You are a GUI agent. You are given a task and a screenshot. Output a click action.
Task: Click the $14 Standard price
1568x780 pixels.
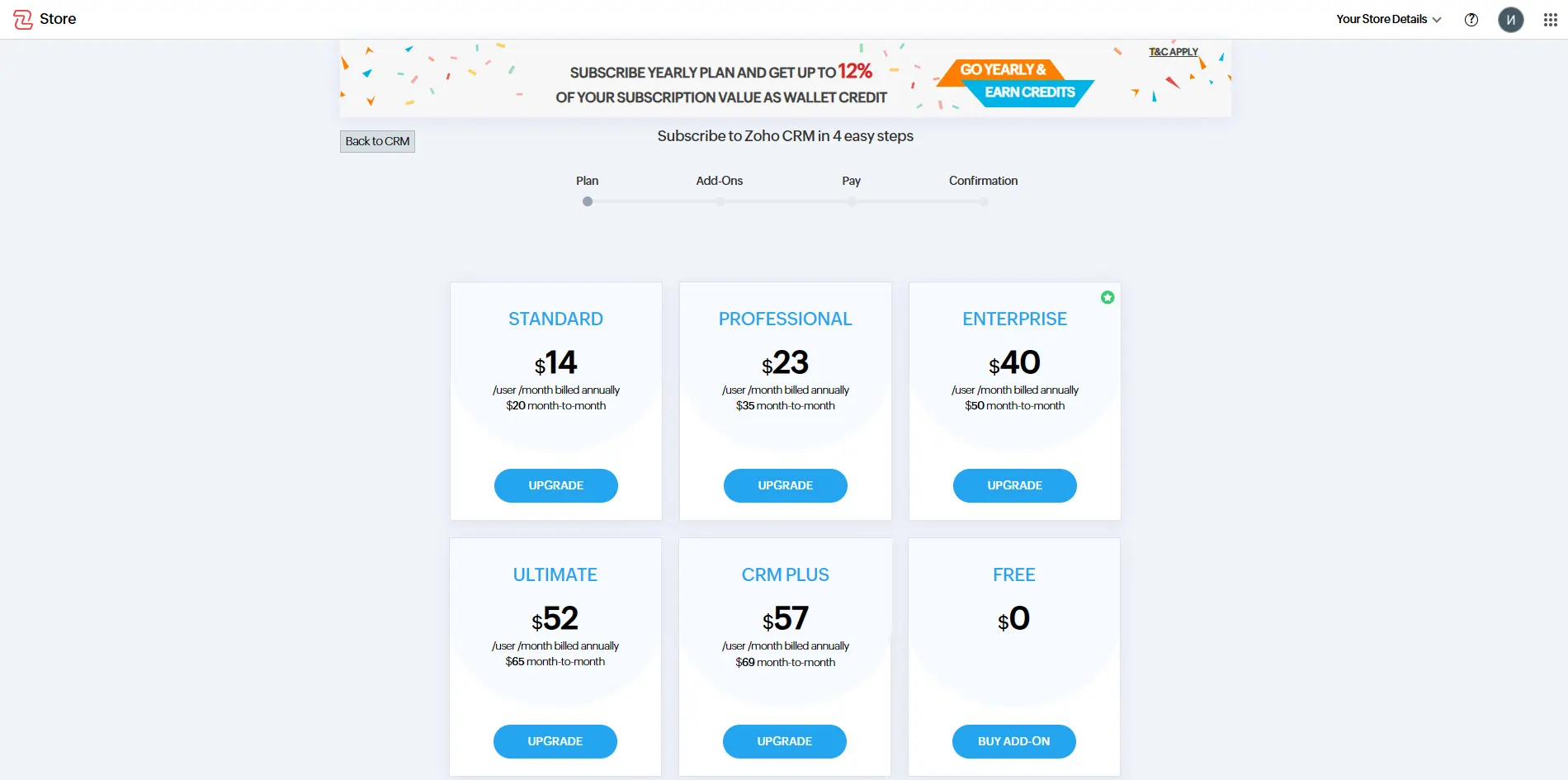point(556,362)
